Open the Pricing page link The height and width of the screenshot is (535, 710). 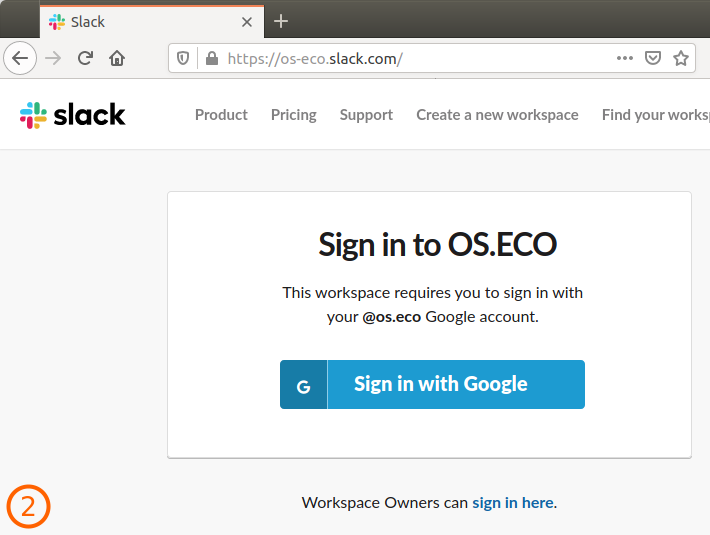point(293,115)
